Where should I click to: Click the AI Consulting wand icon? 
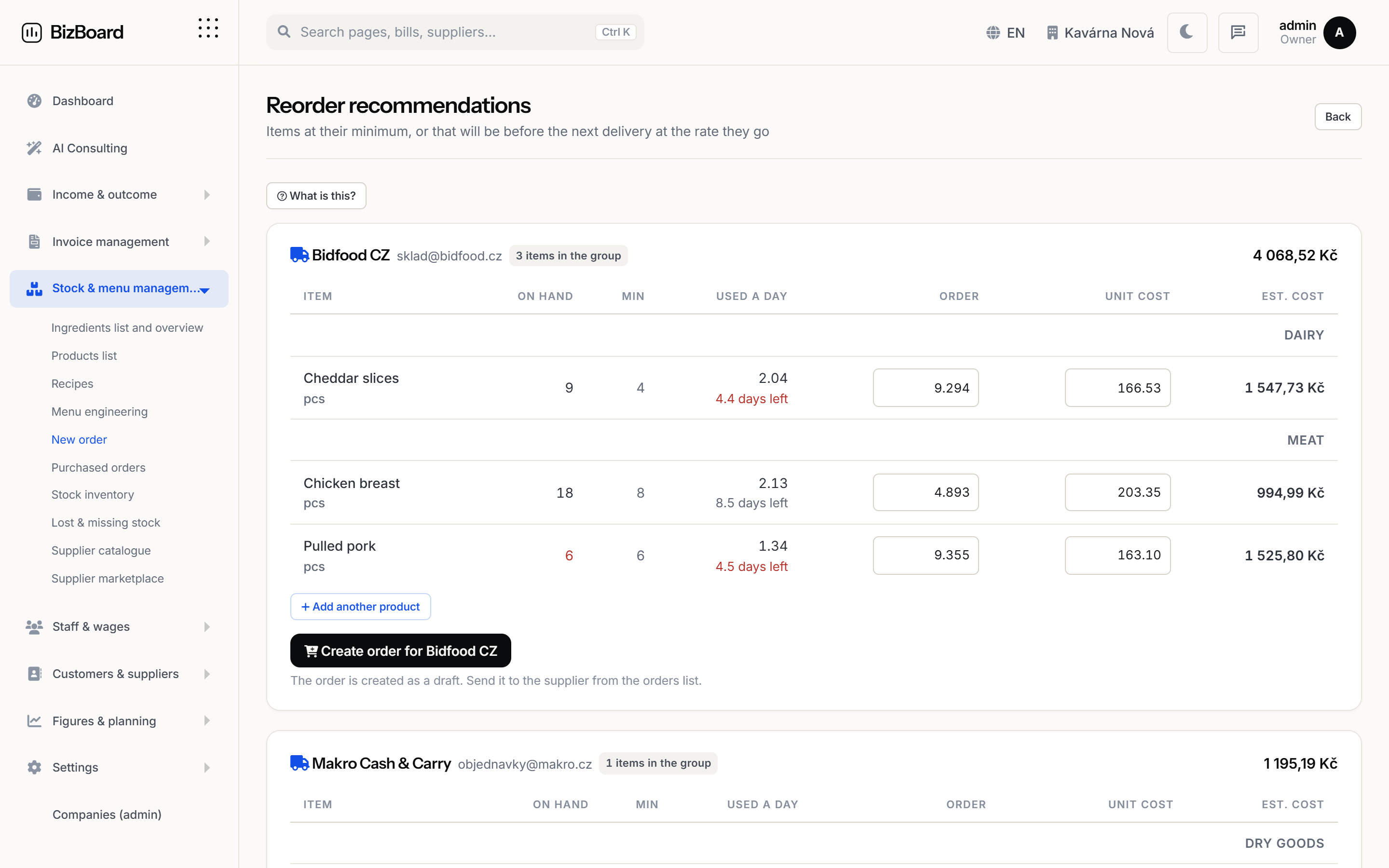click(x=34, y=148)
